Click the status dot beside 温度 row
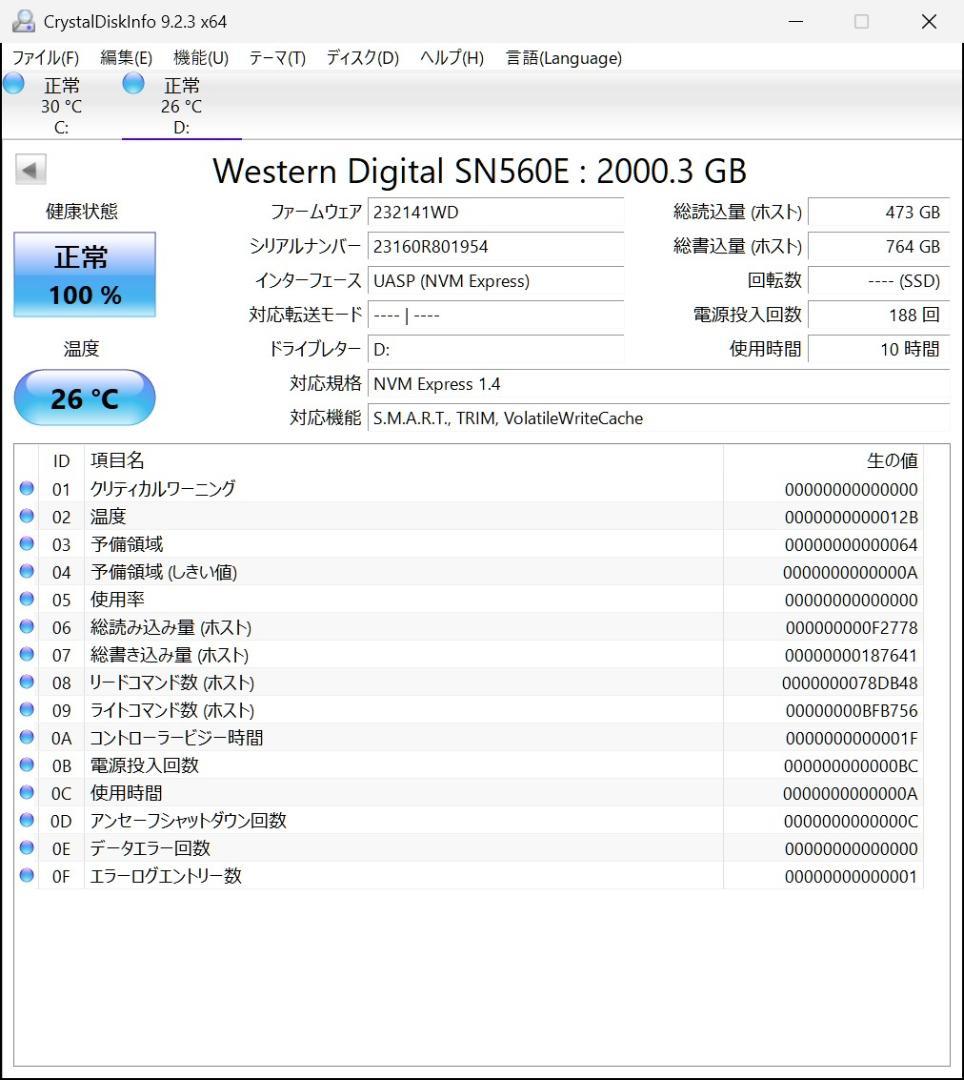The width and height of the screenshot is (964, 1080). coord(26,517)
